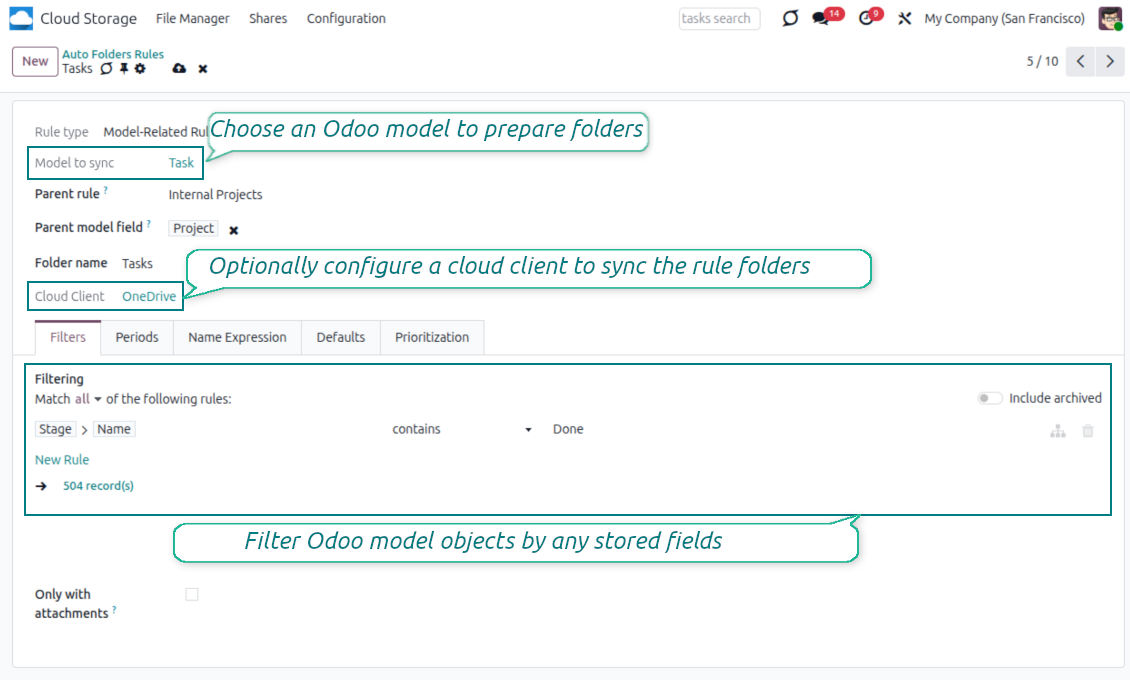Open the Name Expression tab

[x=237, y=338]
